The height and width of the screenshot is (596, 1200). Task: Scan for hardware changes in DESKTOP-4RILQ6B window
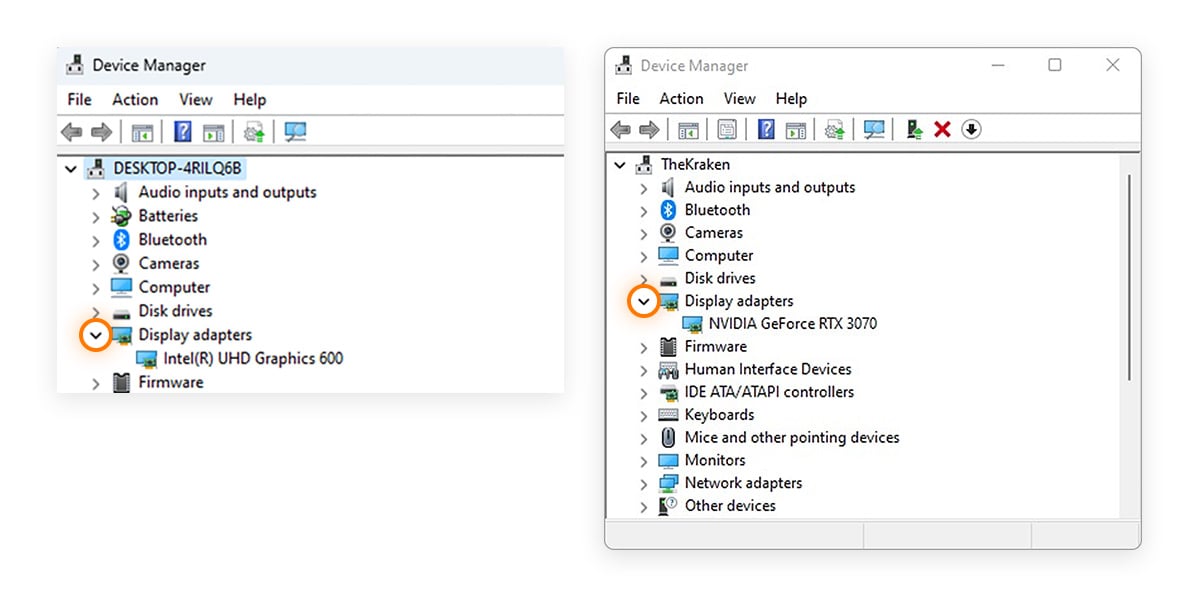(295, 131)
